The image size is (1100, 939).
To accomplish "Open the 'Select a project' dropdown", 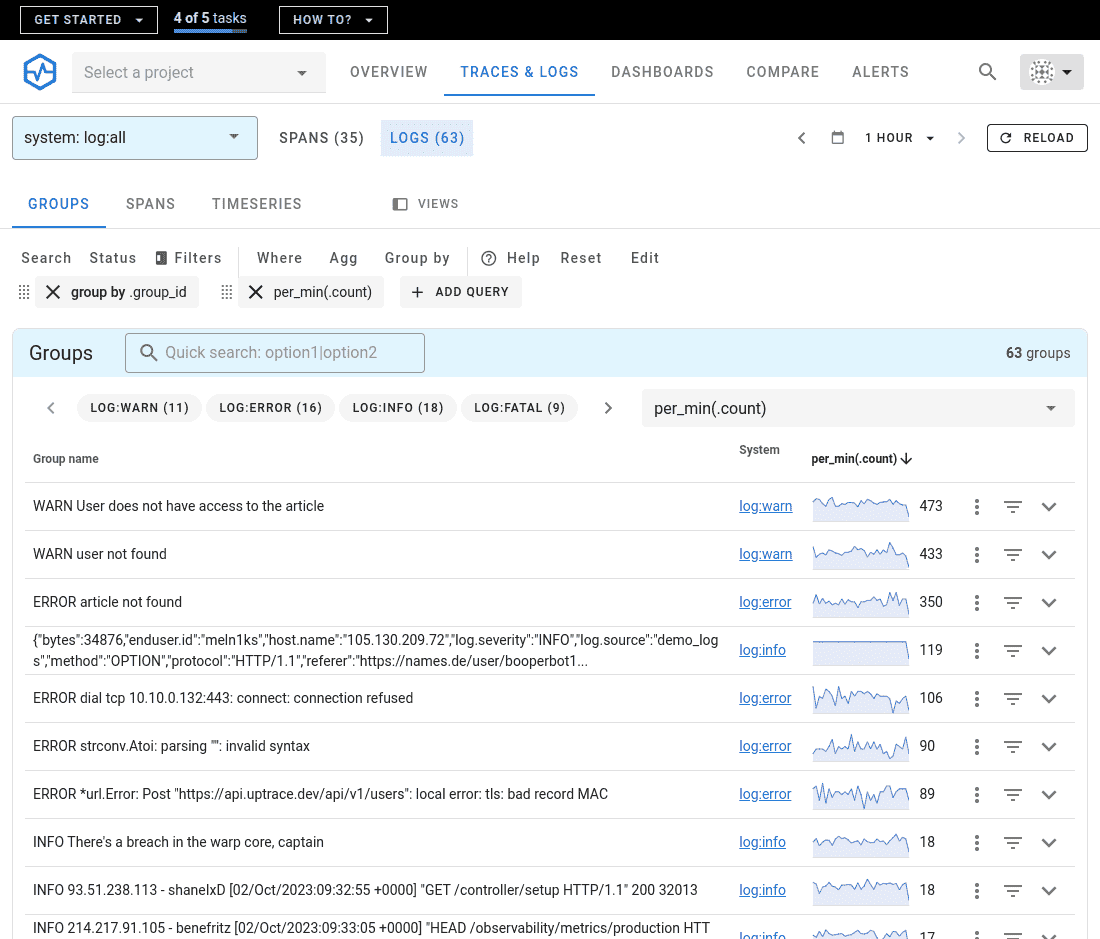I will click(x=198, y=72).
